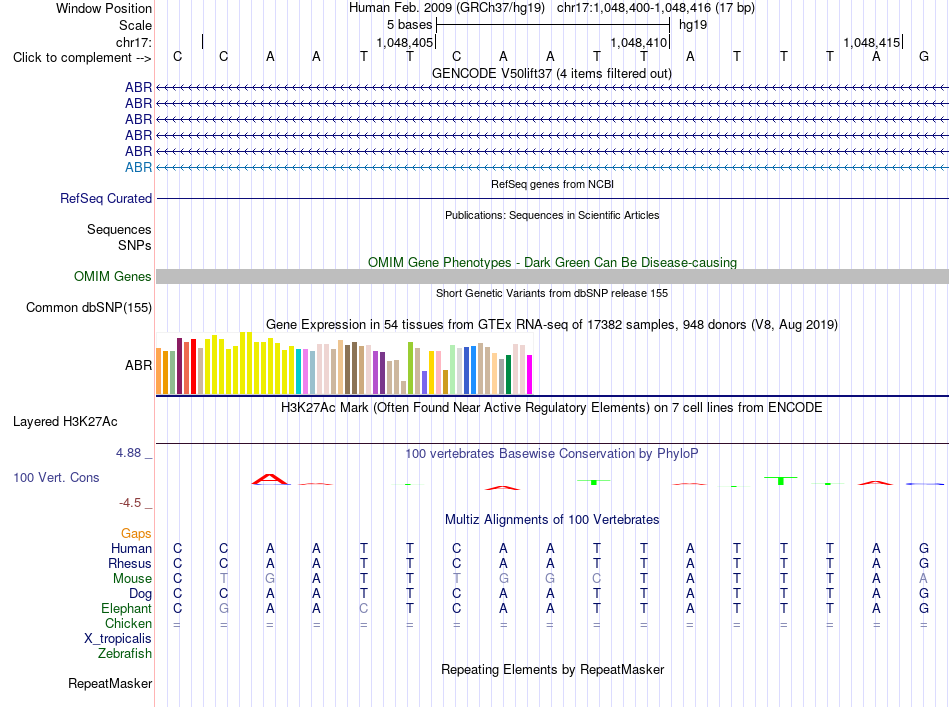Click the Chicken species label
Image resolution: width=950 pixels, height=707 pixels.
click(128, 623)
